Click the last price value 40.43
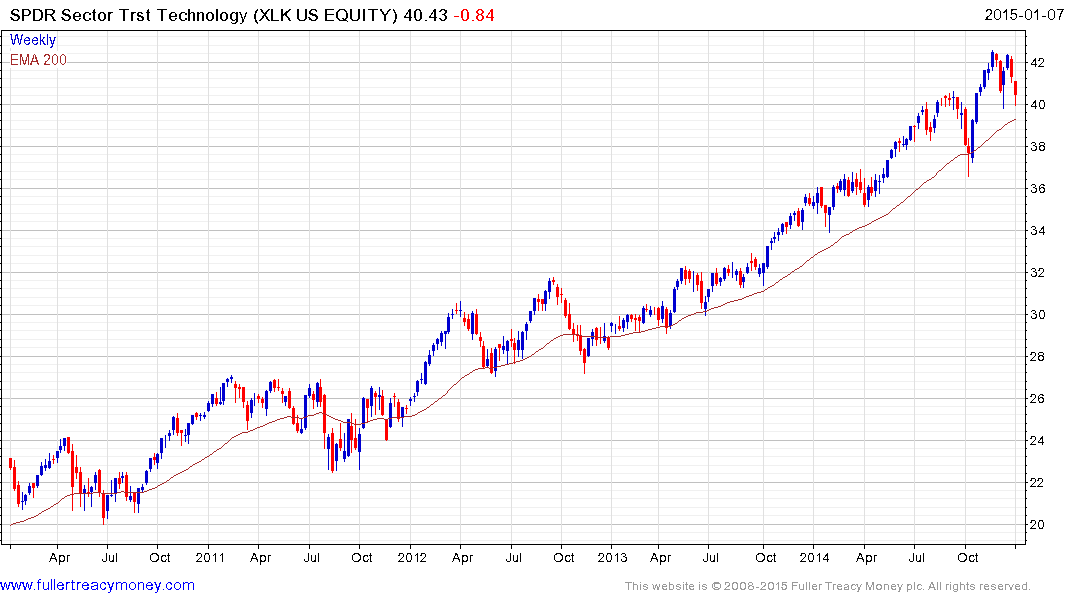Viewport: 1075px width, 600px height. tap(425, 15)
